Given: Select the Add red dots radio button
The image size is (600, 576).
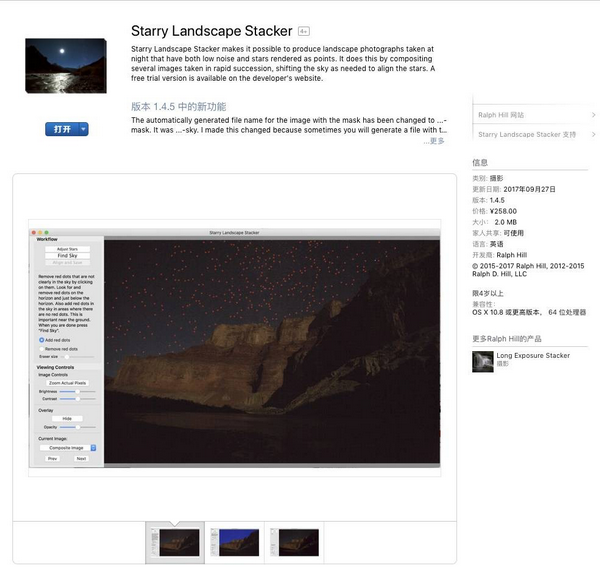Looking at the screenshot, I should 41,340.
